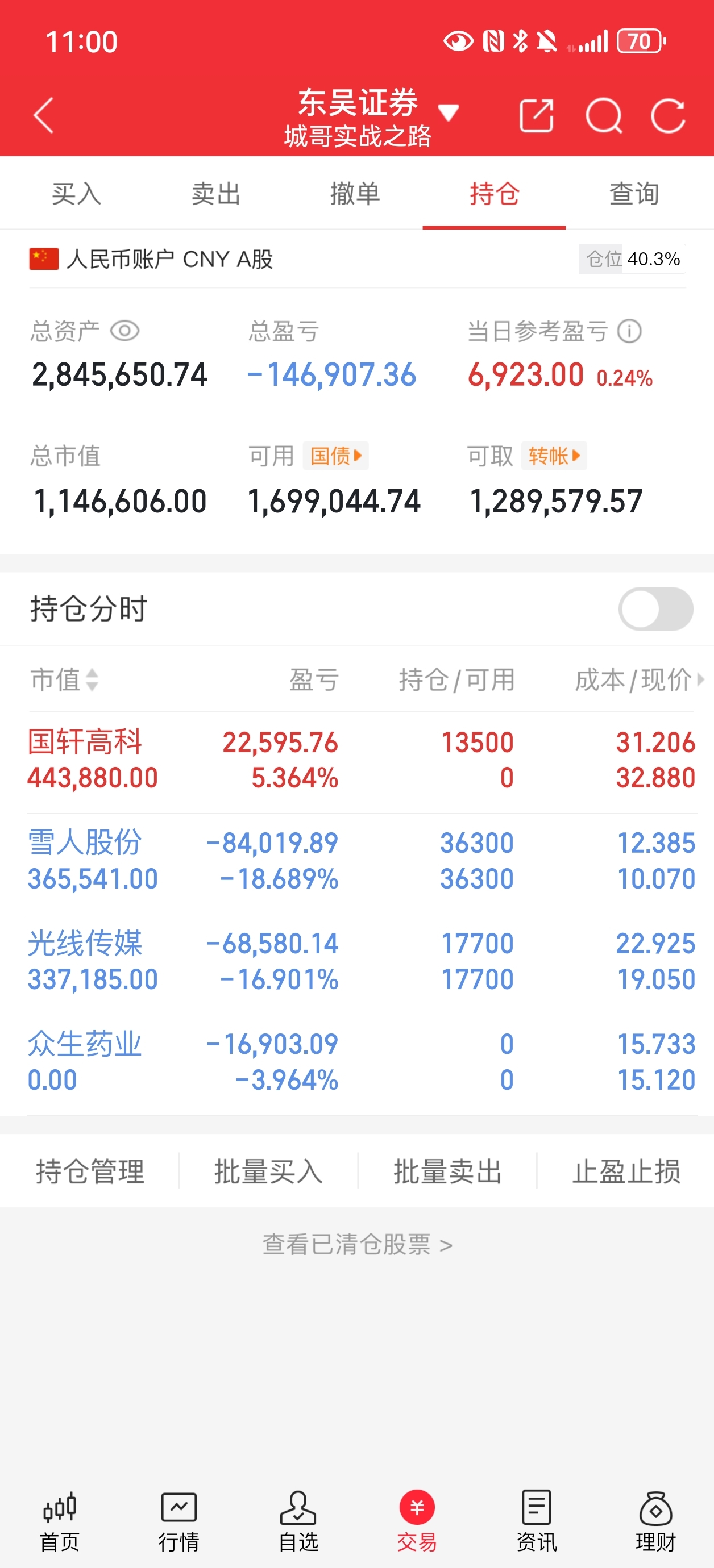Select the 持仓 tab
This screenshot has height=1568, width=714.
tap(494, 194)
